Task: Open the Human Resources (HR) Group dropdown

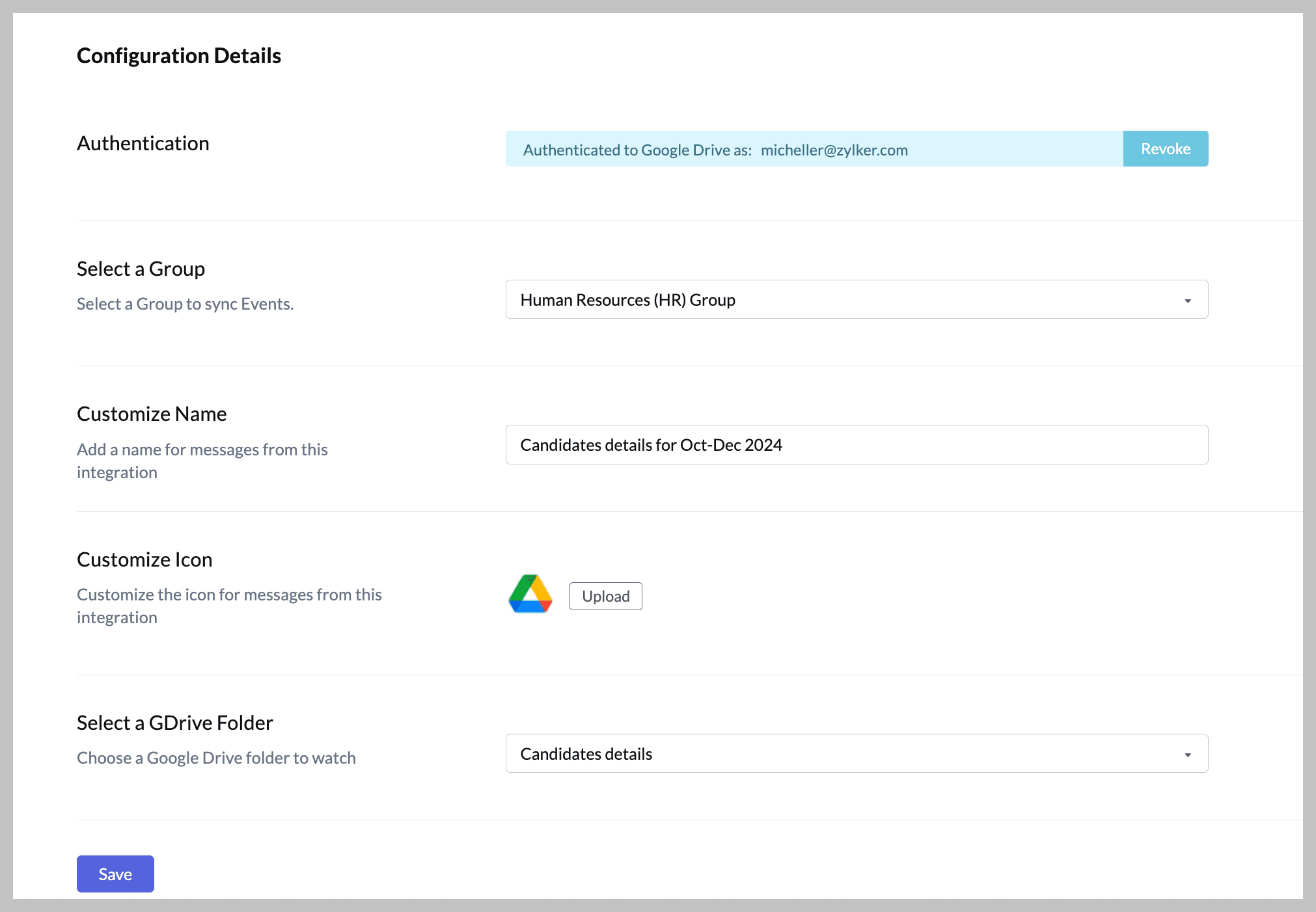Action: click(856, 300)
